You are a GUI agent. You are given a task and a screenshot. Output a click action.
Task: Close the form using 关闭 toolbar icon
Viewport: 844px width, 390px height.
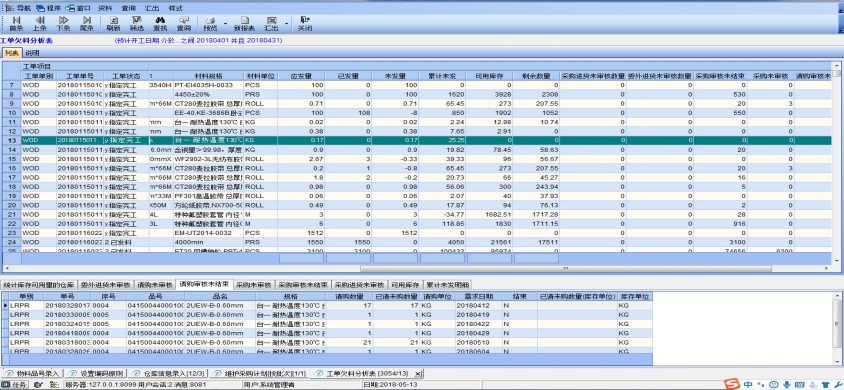305,23
